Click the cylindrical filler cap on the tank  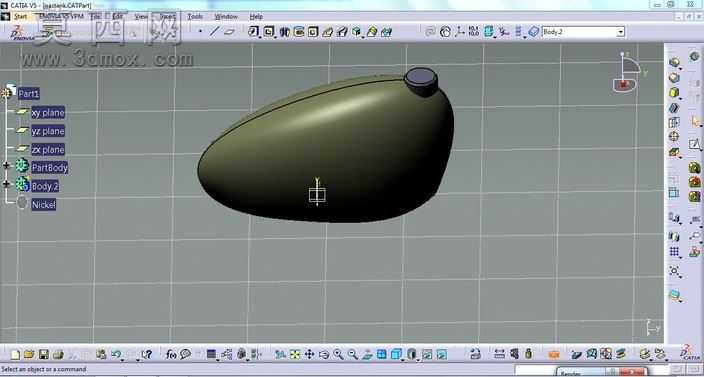tap(421, 81)
